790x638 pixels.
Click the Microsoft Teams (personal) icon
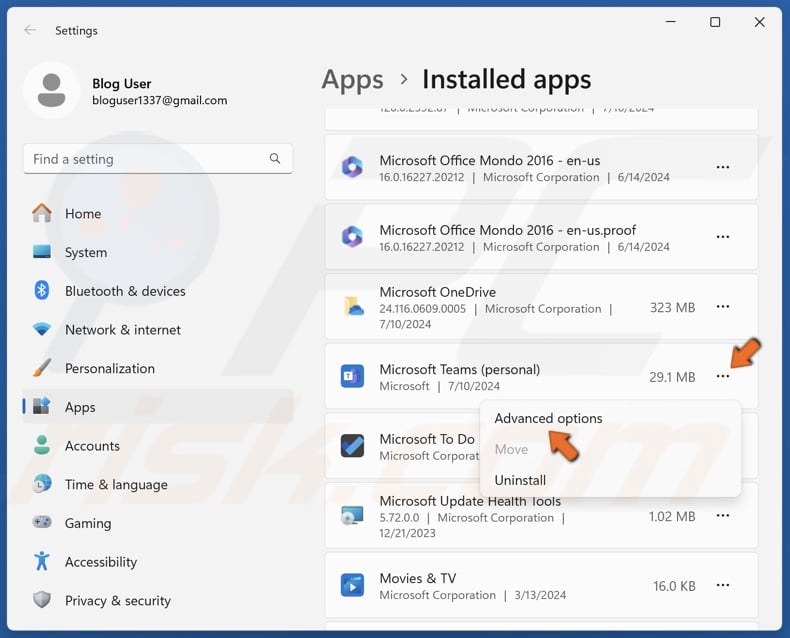pyautogui.click(x=352, y=376)
